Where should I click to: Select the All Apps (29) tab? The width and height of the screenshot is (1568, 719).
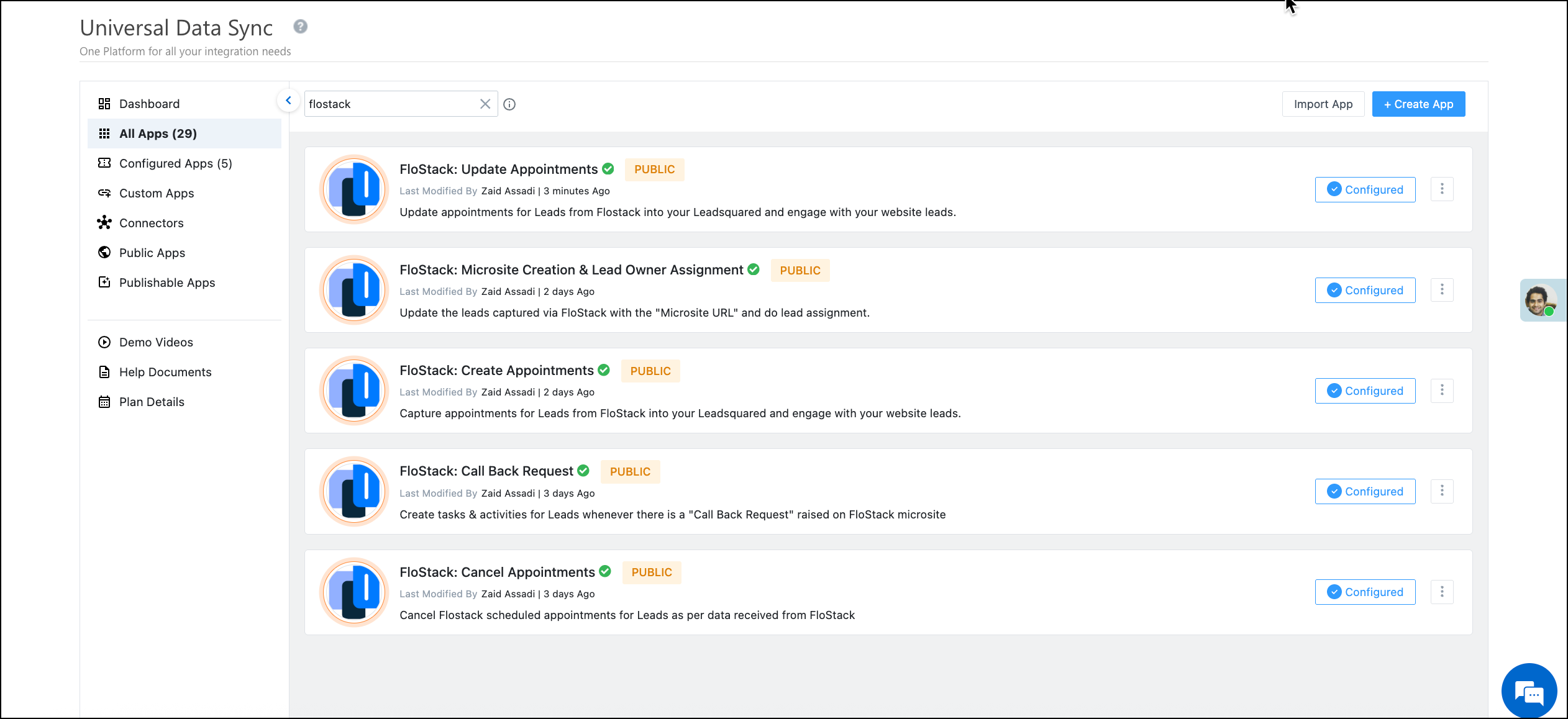158,133
